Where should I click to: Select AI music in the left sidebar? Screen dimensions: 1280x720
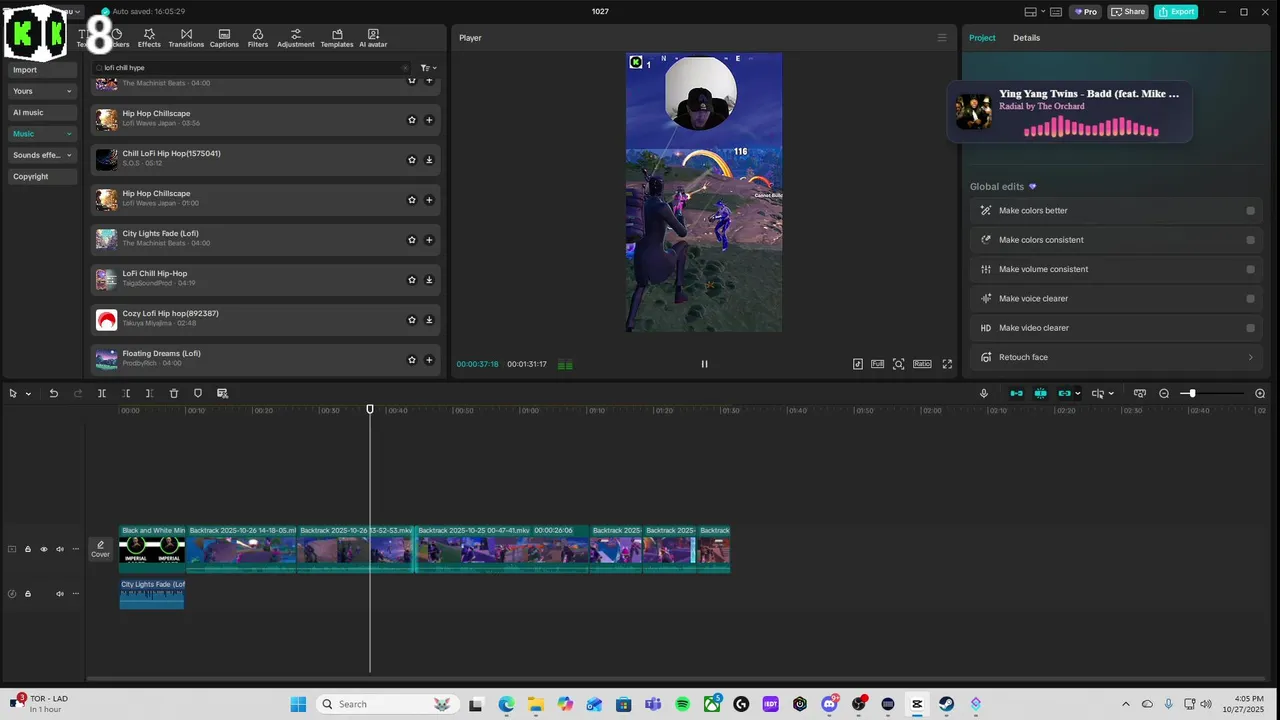(x=41, y=112)
